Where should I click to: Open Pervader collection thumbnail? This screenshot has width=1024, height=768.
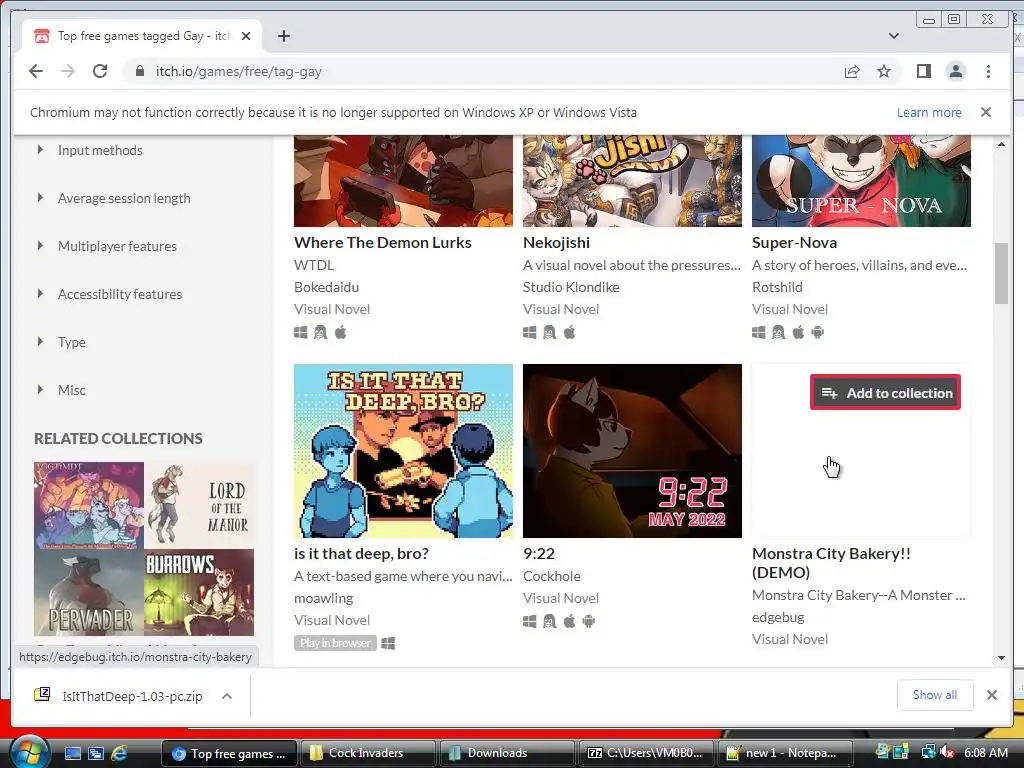(x=89, y=592)
